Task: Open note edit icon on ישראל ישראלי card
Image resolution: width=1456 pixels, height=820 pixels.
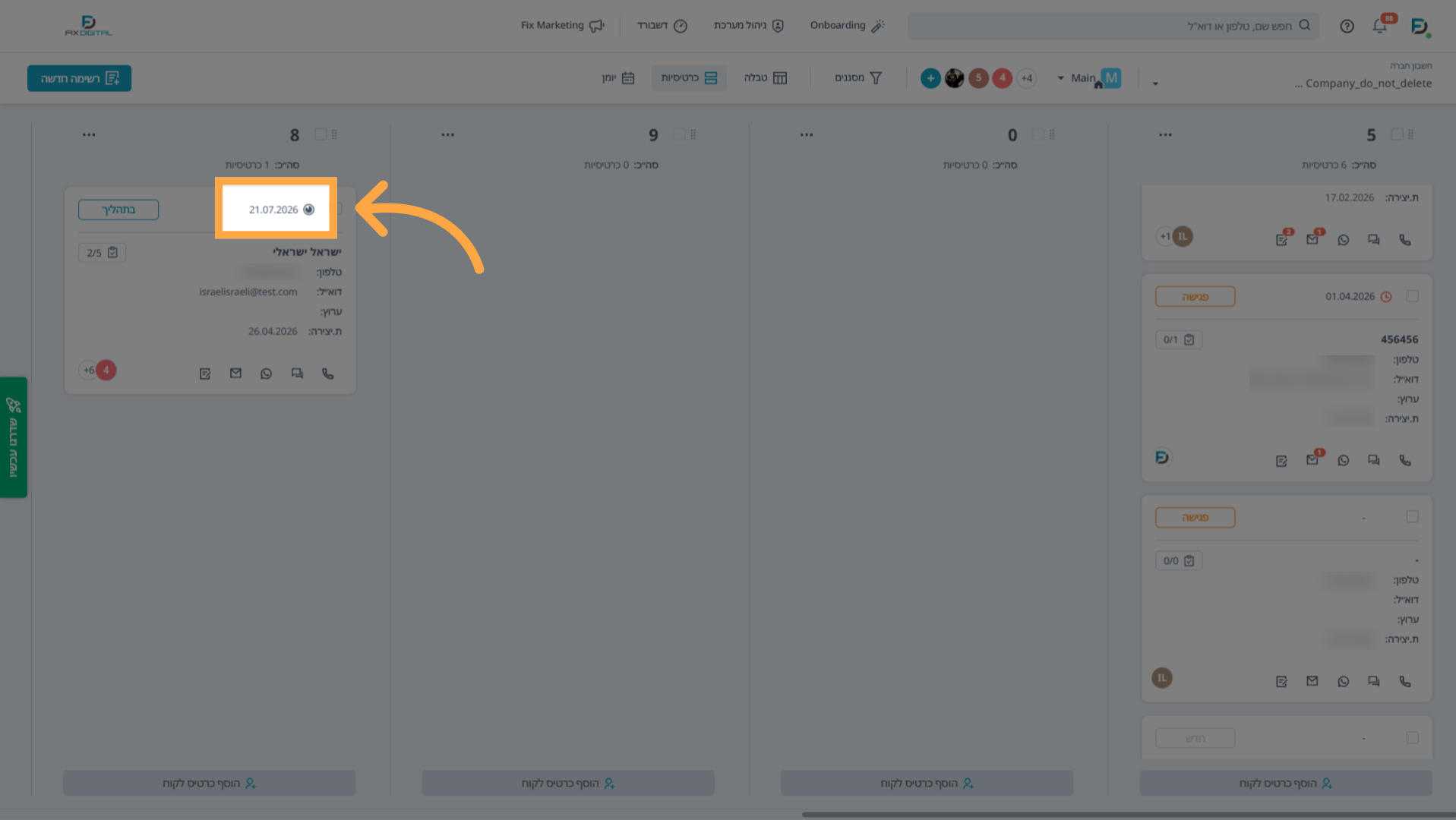Action: [205, 374]
